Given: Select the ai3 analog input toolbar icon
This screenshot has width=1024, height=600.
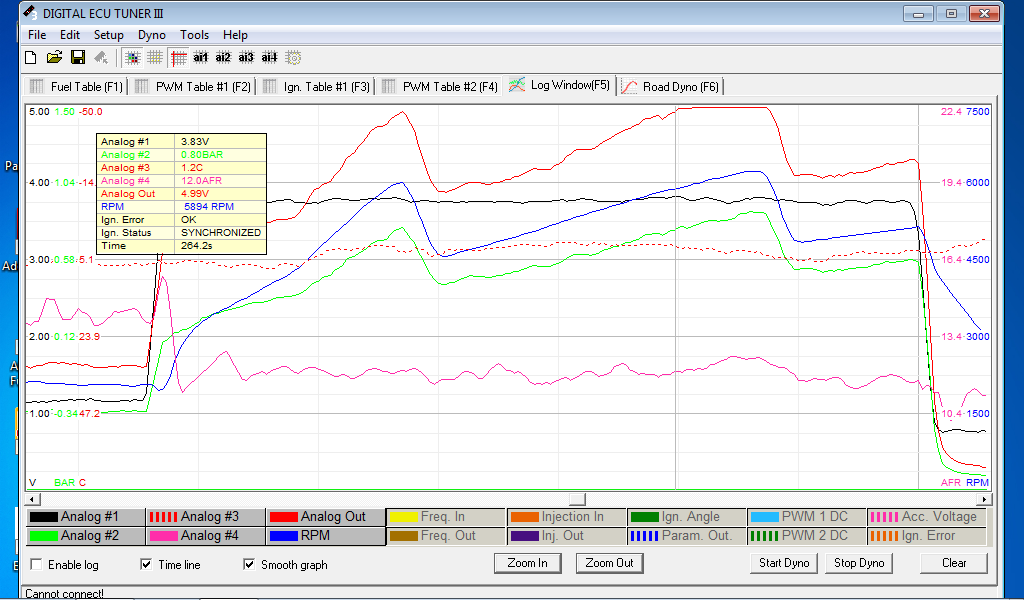Looking at the screenshot, I should 247,58.
